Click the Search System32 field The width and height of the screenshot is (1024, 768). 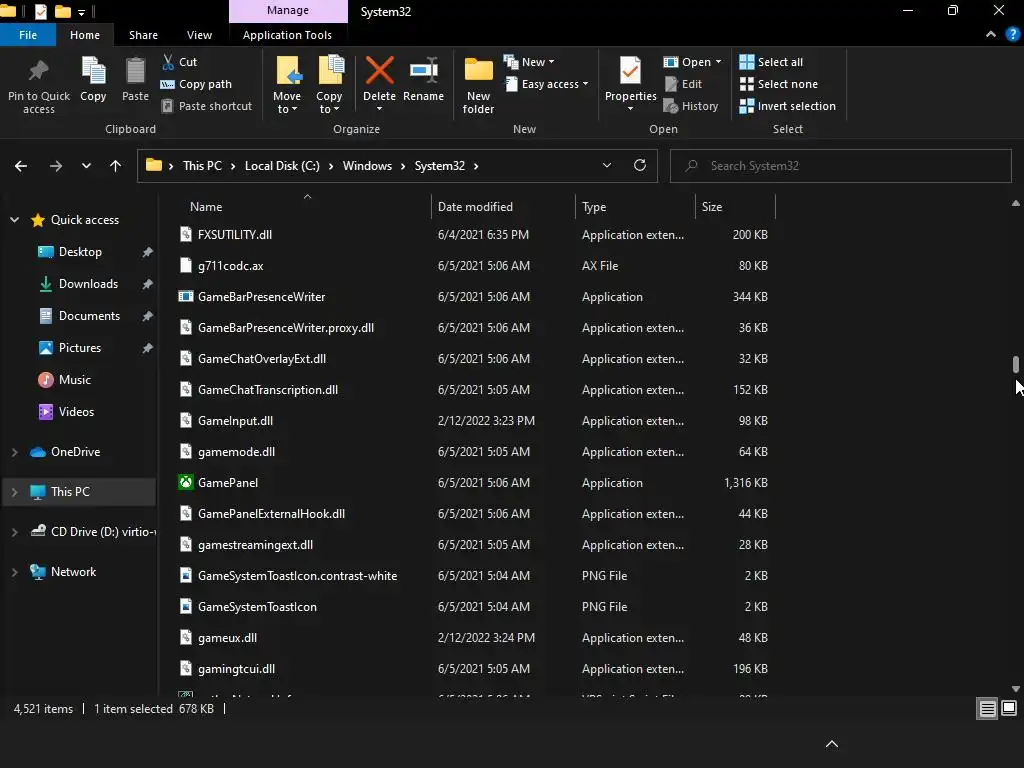(840, 166)
